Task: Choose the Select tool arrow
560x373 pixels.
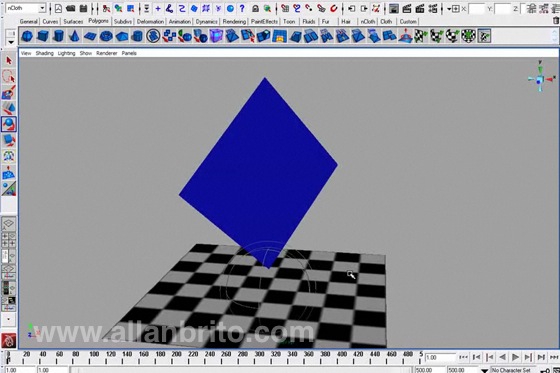Action: [x=9, y=61]
